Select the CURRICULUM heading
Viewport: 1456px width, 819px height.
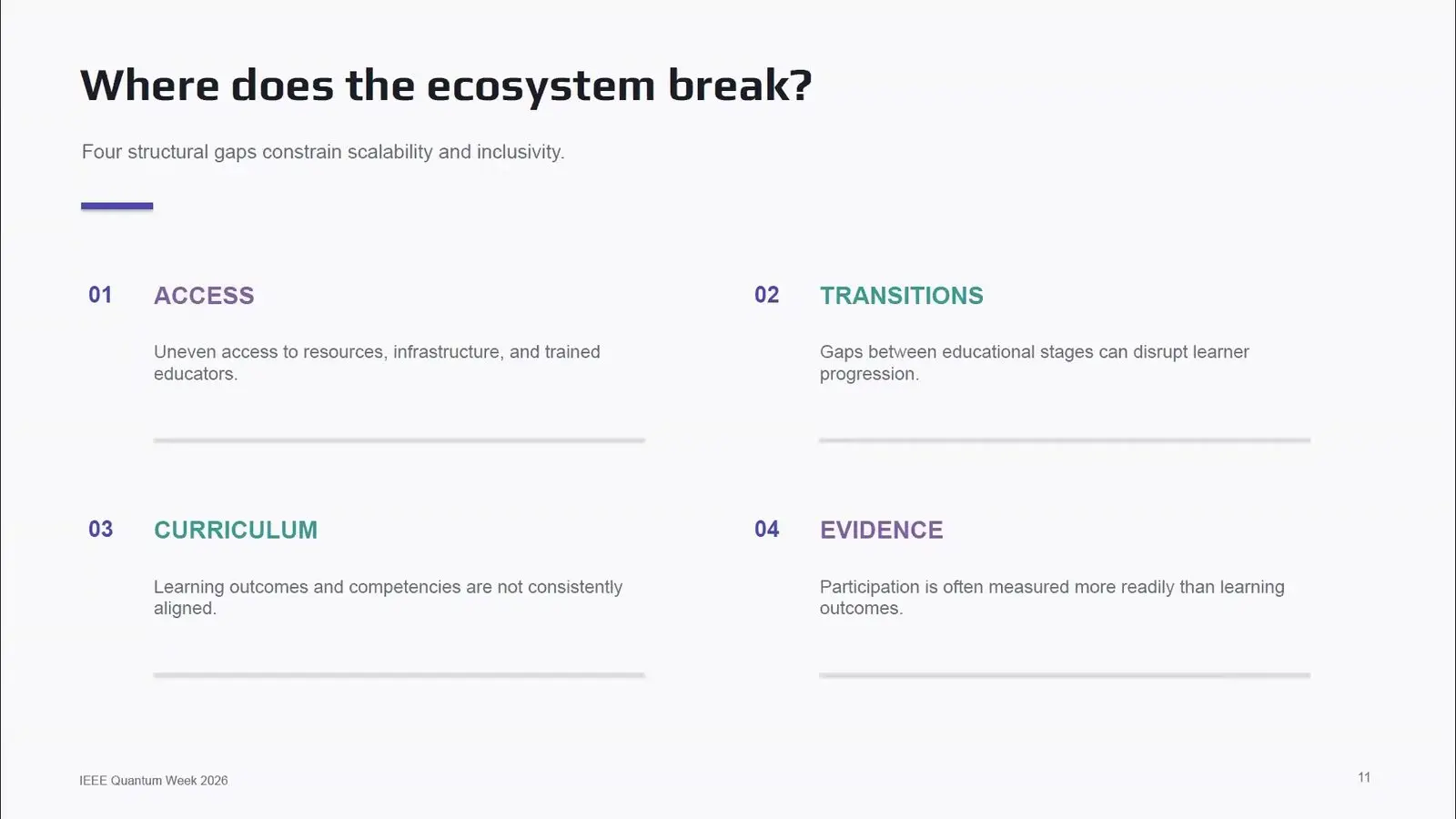236,531
